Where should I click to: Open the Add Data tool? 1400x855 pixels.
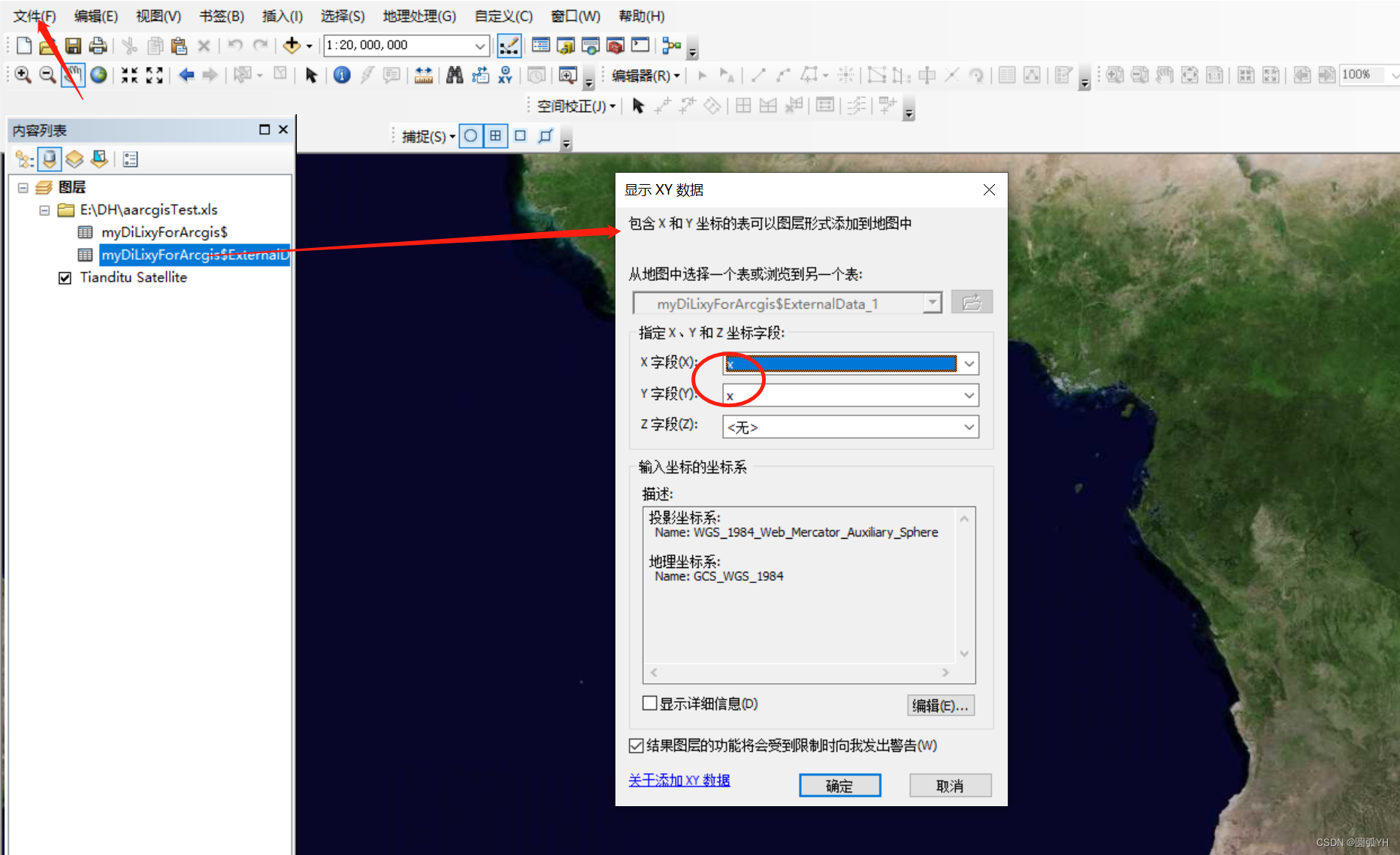point(292,45)
